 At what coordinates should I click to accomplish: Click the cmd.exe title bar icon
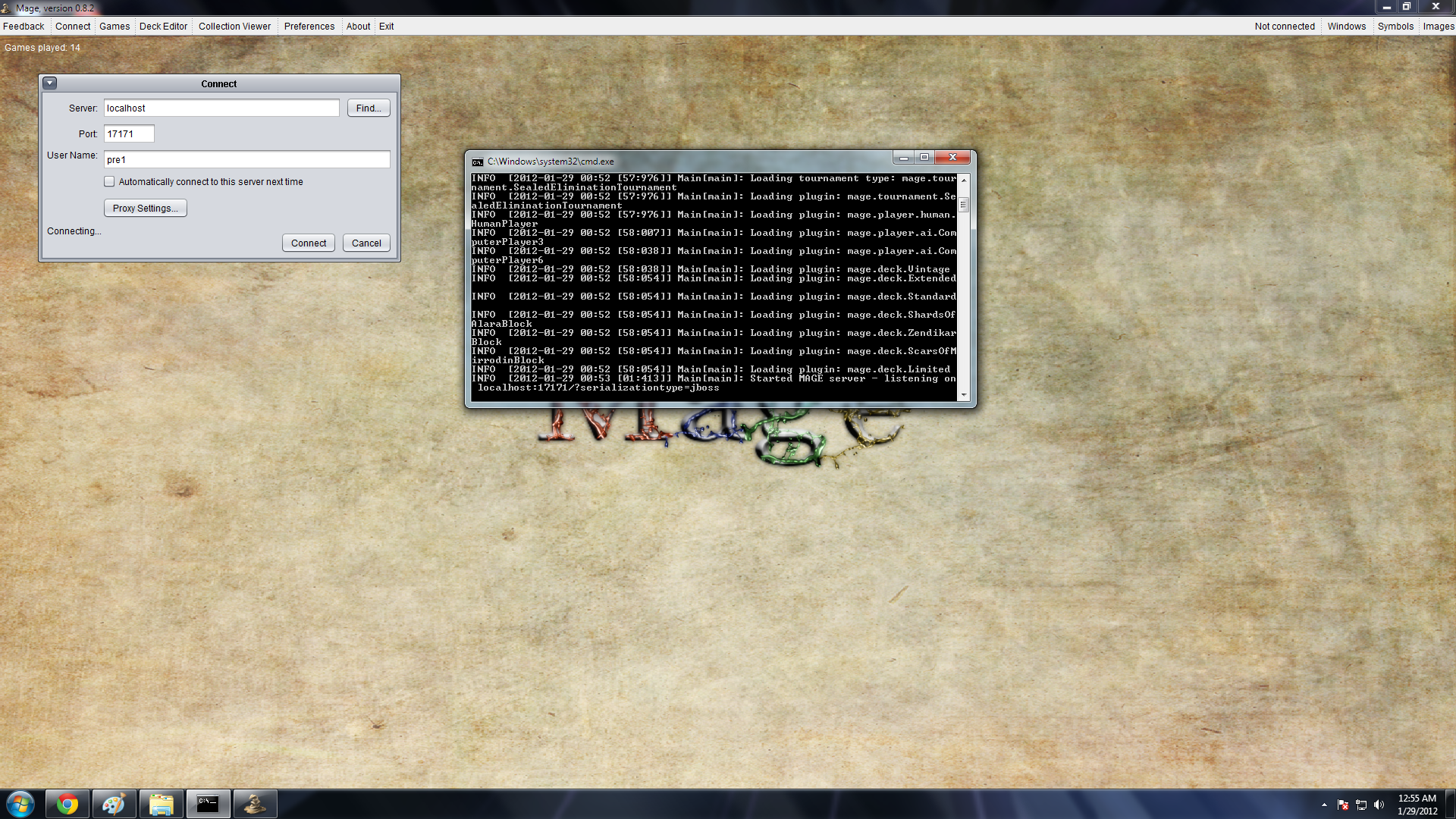pos(478,162)
